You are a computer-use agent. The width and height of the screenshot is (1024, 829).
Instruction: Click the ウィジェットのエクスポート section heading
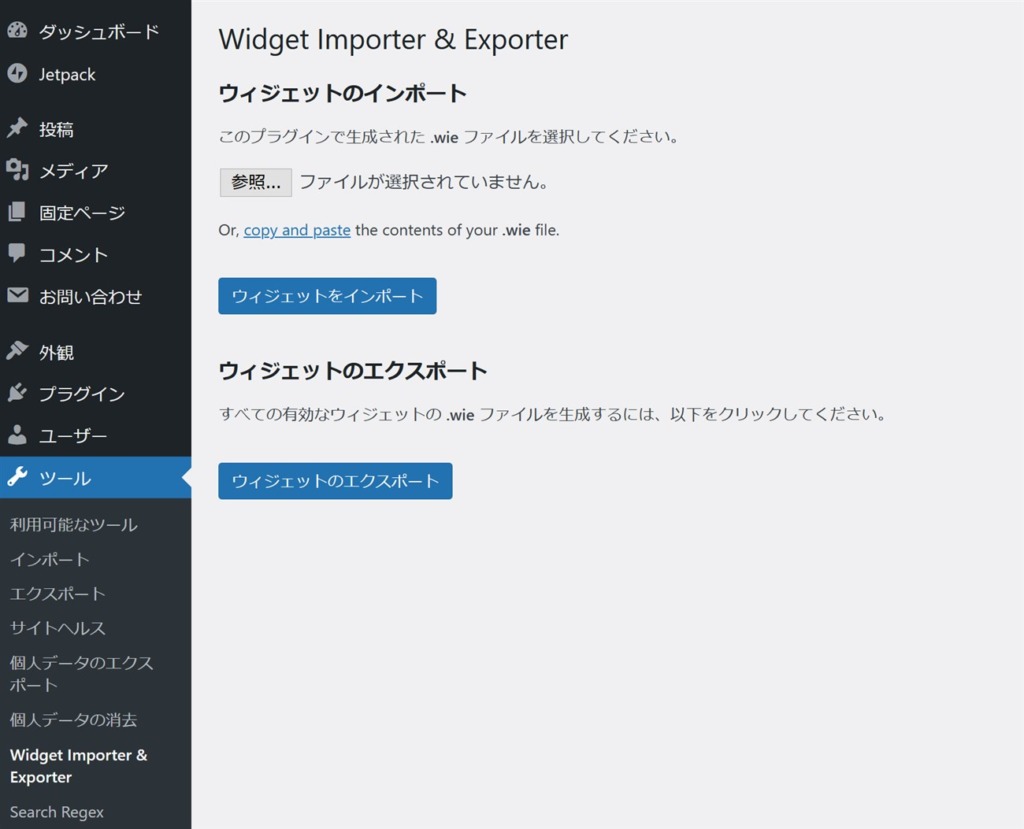click(353, 370)
